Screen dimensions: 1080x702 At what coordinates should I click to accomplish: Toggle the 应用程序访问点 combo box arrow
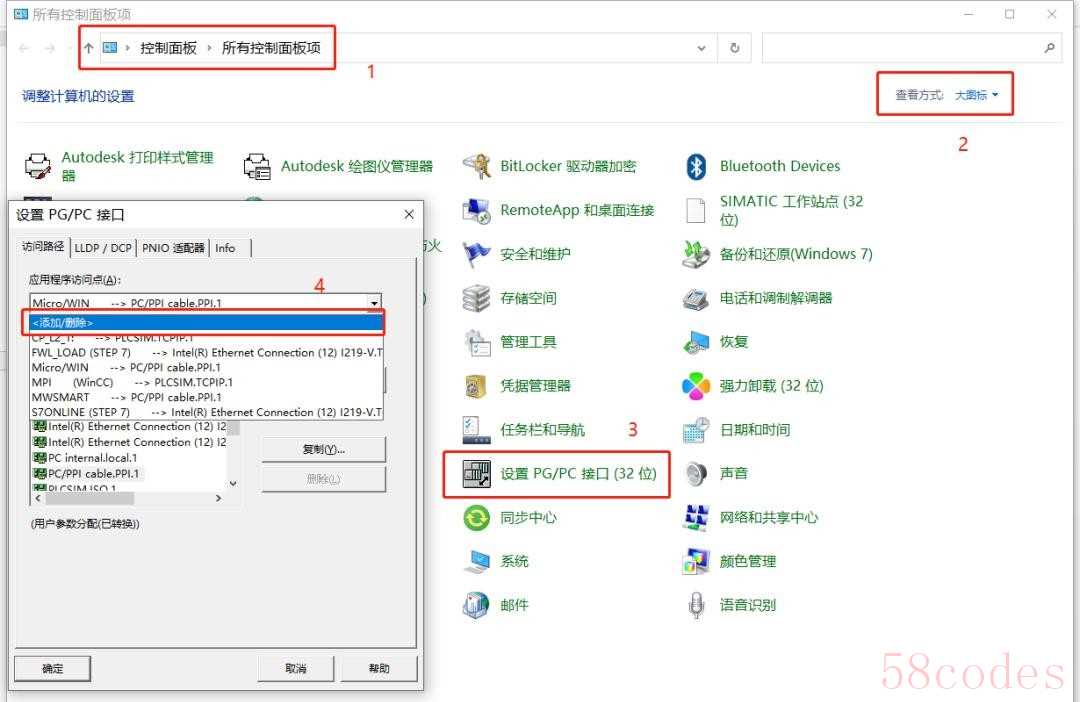coord(374,302)
